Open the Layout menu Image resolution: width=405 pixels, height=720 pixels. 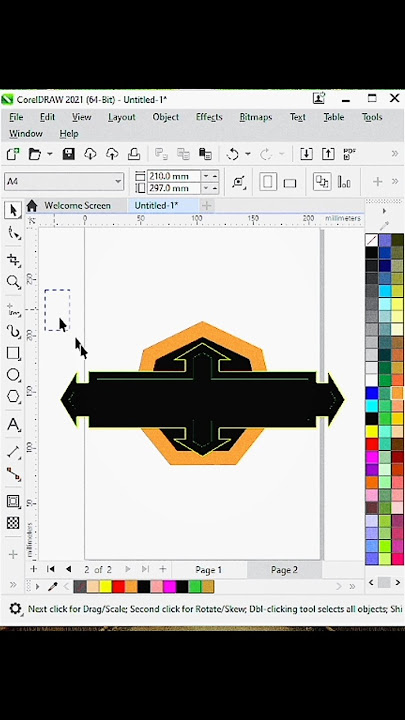[x=122, y=117]
